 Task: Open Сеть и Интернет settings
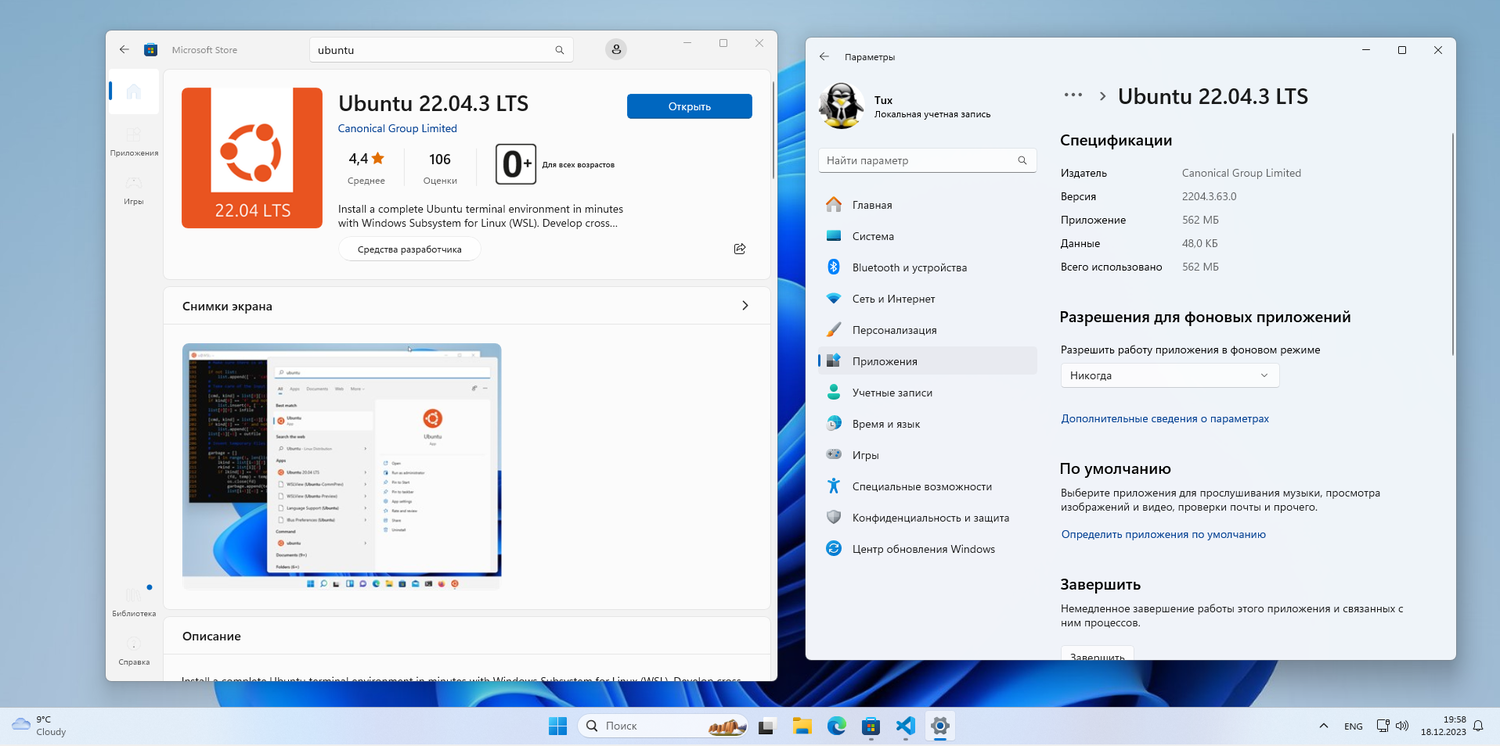pos(927,299)
